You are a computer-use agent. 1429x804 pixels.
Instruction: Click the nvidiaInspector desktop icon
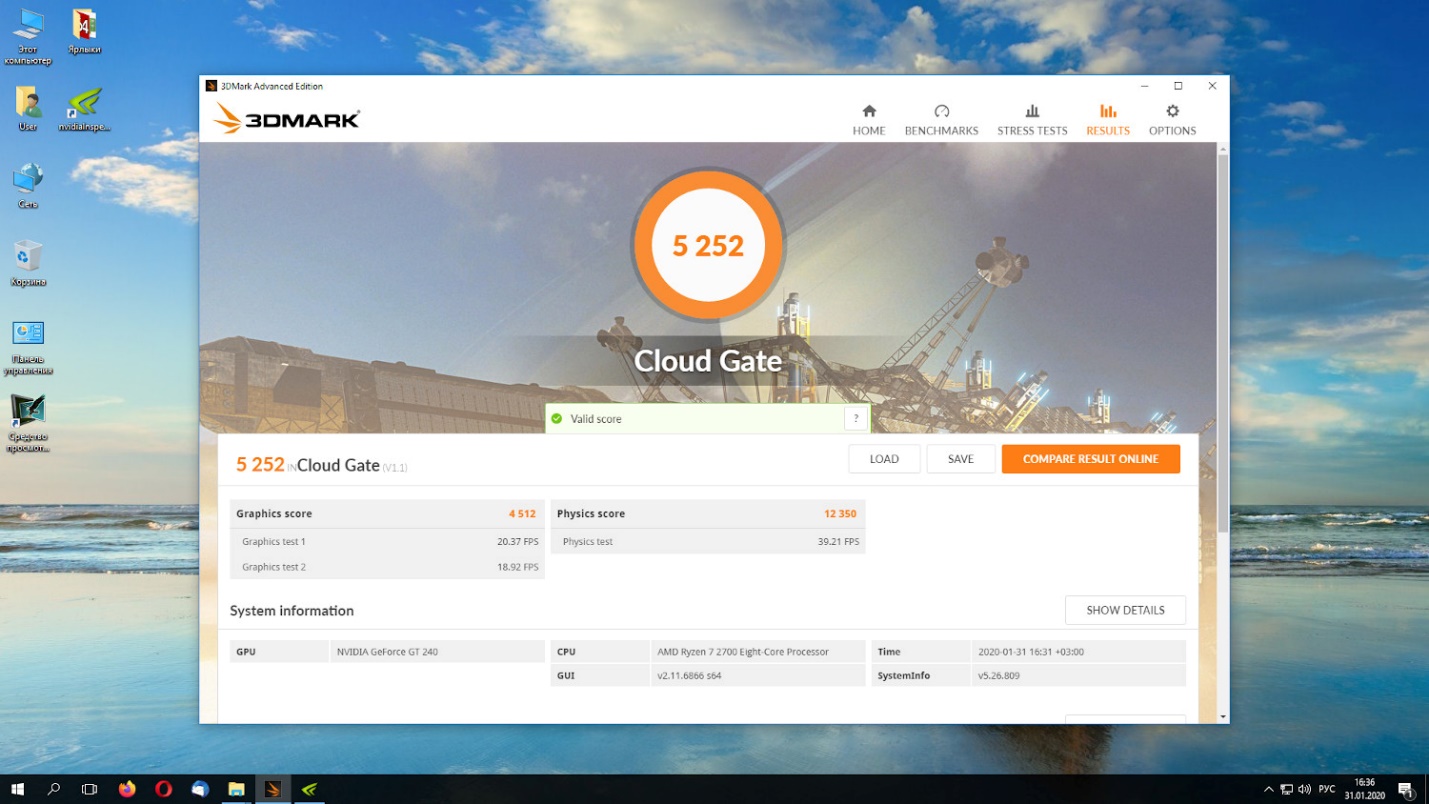pyautogui.click(x=85, y=109)
